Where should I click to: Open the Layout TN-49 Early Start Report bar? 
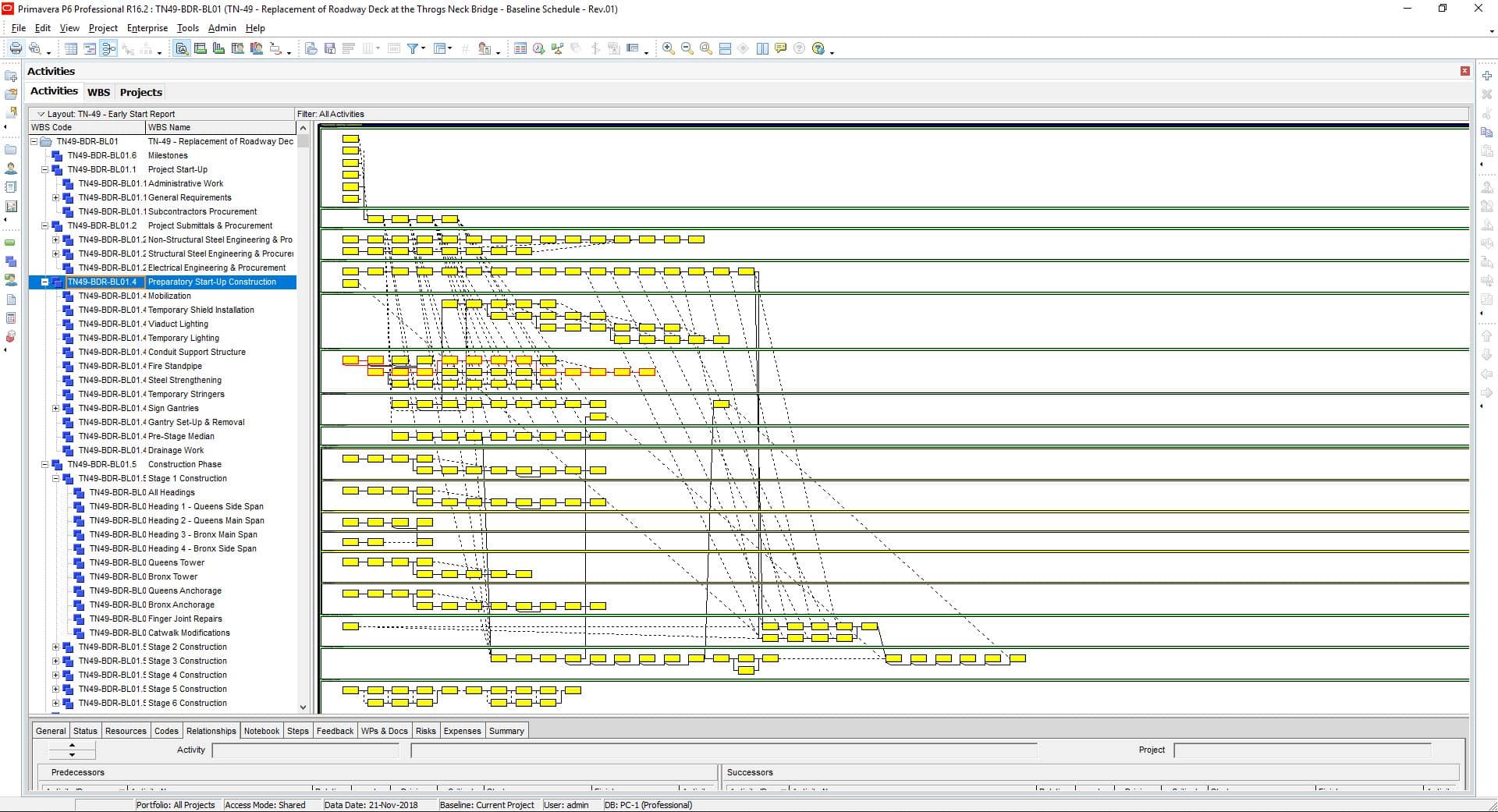coord(162,114)
